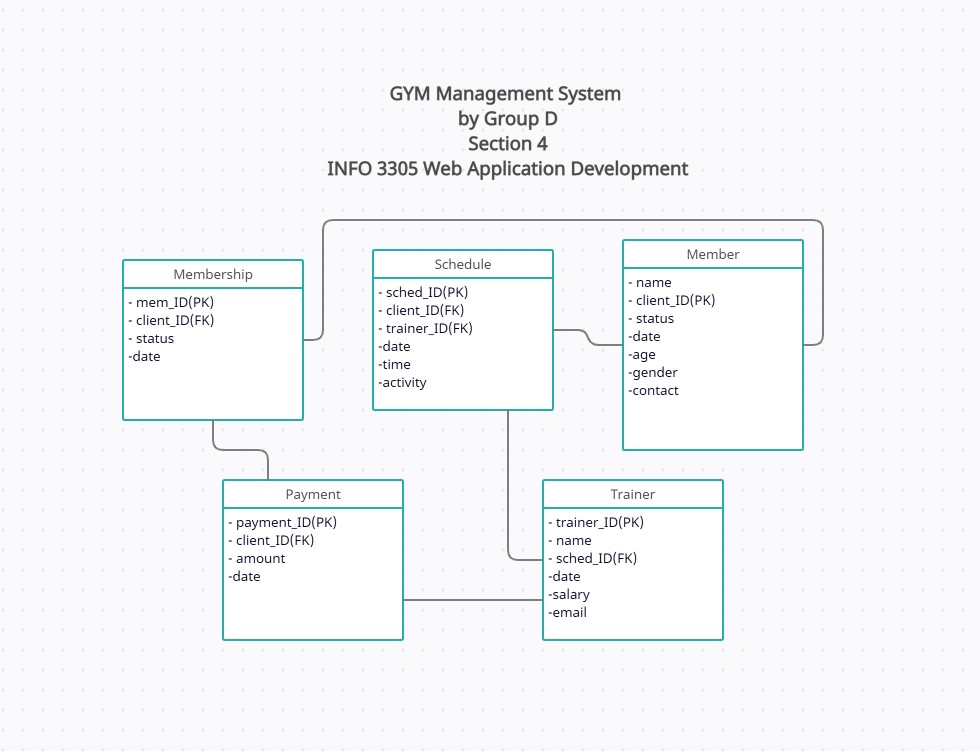Click the amount attribute in Payment
This screenshot has height=751, width=980.
[259, 558]
